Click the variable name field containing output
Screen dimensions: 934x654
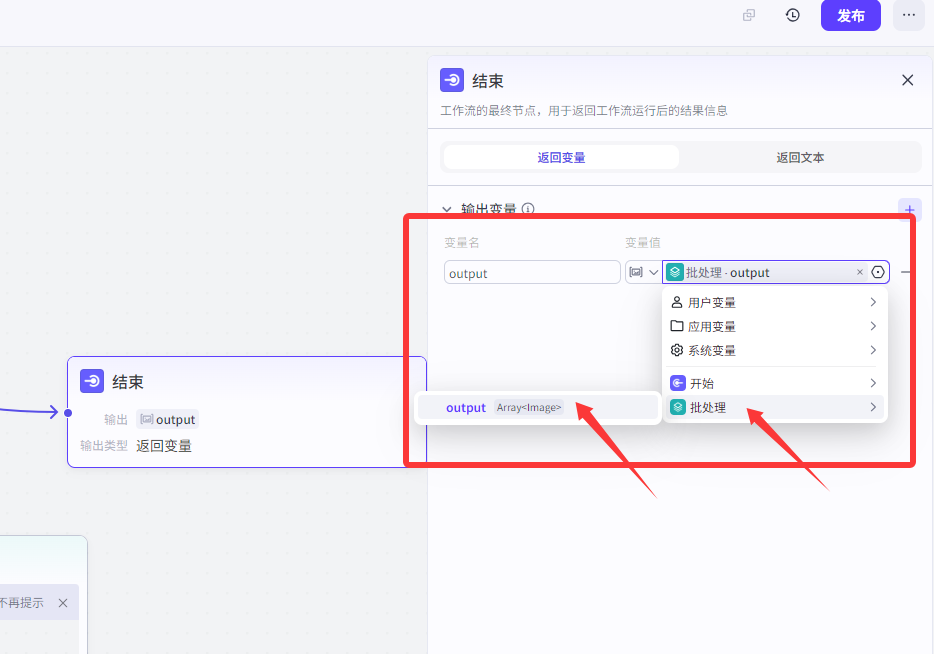click(x=532, y=272)
